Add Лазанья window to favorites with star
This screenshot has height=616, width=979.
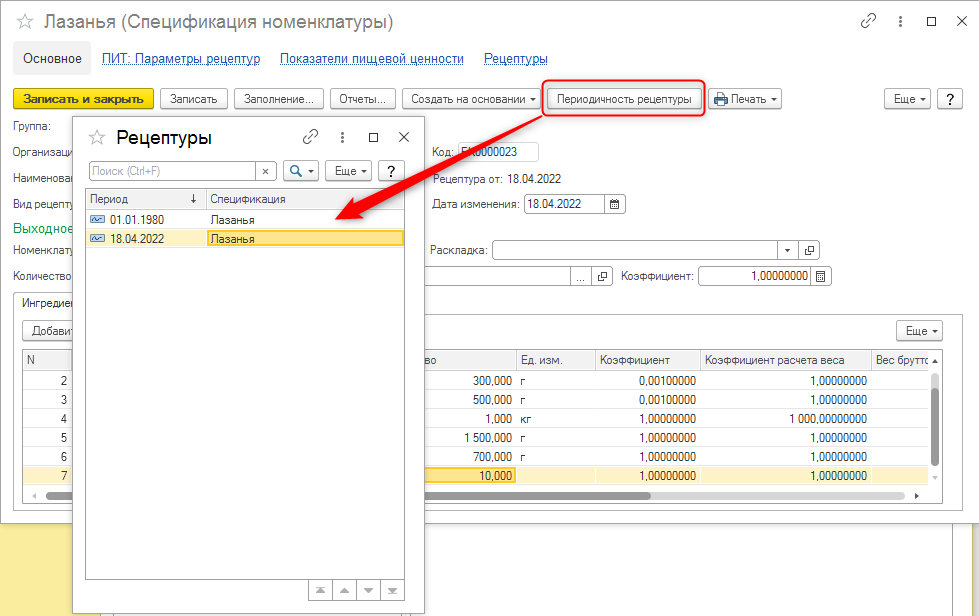click(x=25, y=21)
